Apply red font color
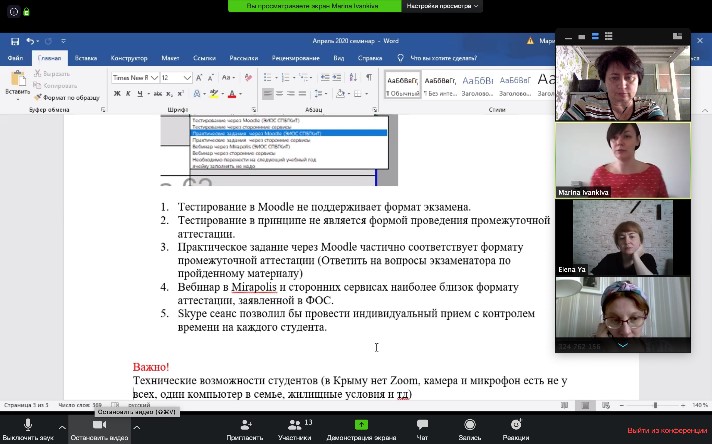Image resolution: width=712 pixels, height=444 pixels. [x=232, y=94]
